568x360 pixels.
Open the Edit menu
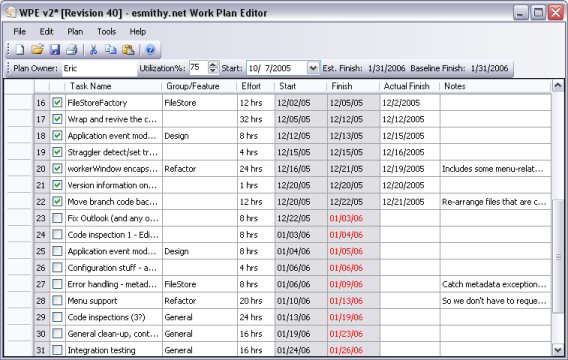coord(46,32)
